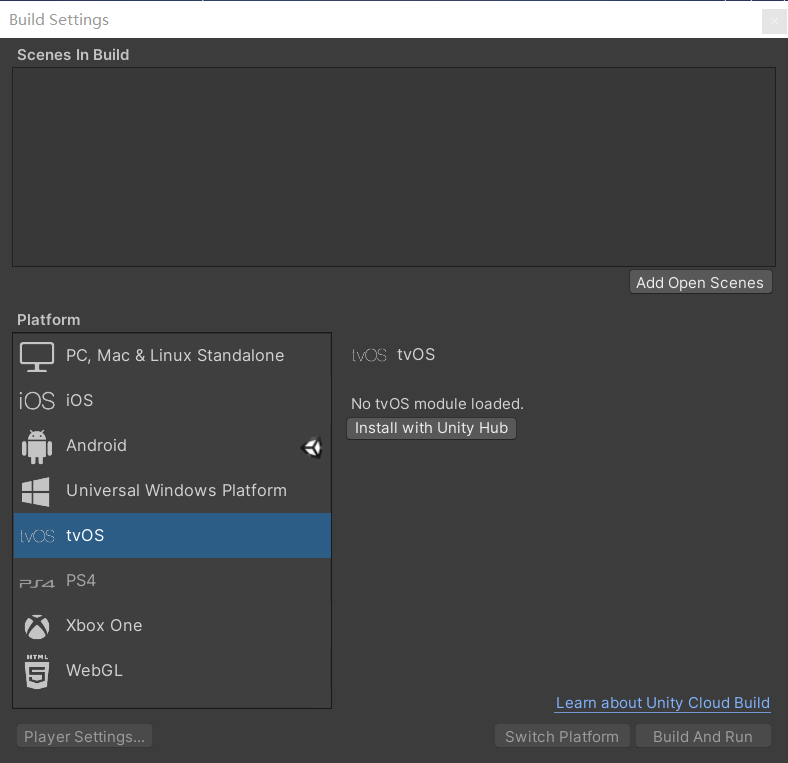Click the tvOS icon in details header
The width and height of the screenshot is (788, 763).
[x=369, y=355]
